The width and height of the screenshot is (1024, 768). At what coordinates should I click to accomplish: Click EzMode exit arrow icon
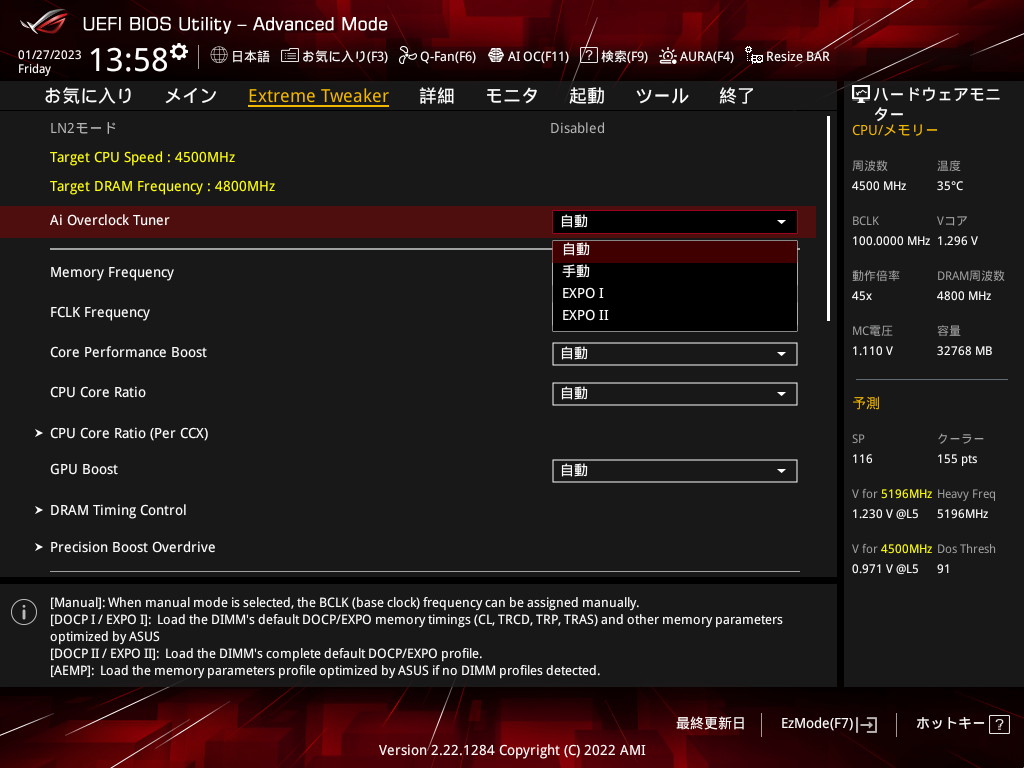[x=867, y=724]
